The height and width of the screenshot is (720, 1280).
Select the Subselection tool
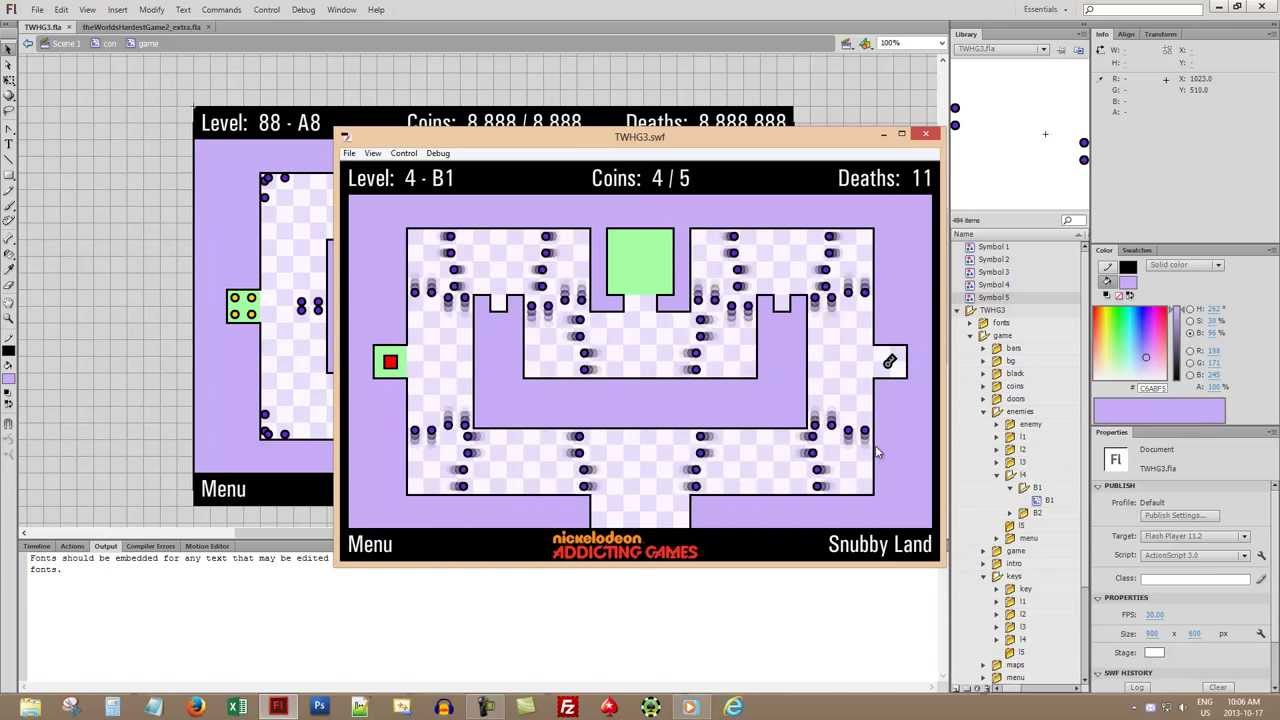(x=9, y=65)
